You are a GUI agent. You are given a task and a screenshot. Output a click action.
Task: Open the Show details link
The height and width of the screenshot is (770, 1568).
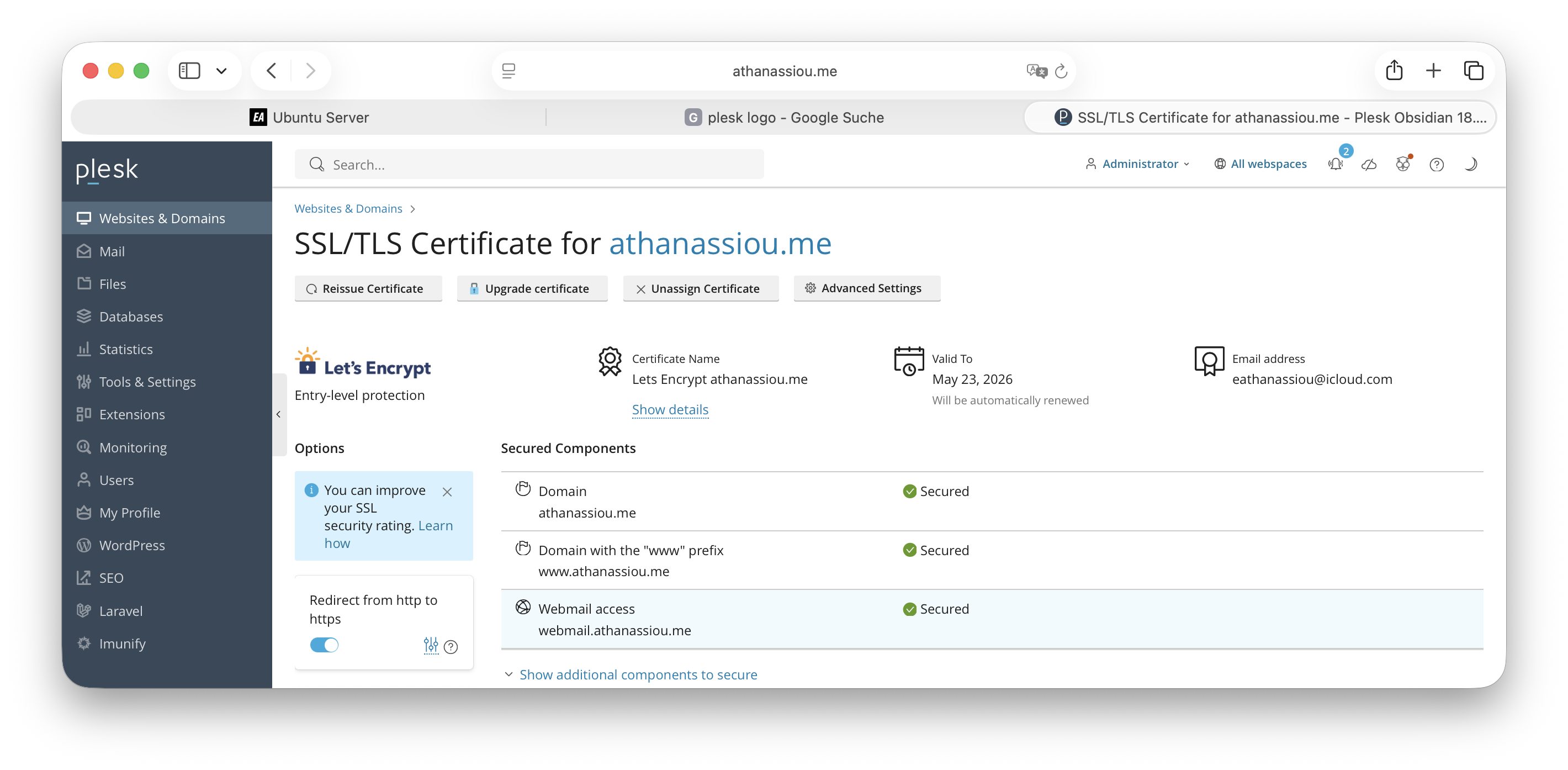click(670, 409)
